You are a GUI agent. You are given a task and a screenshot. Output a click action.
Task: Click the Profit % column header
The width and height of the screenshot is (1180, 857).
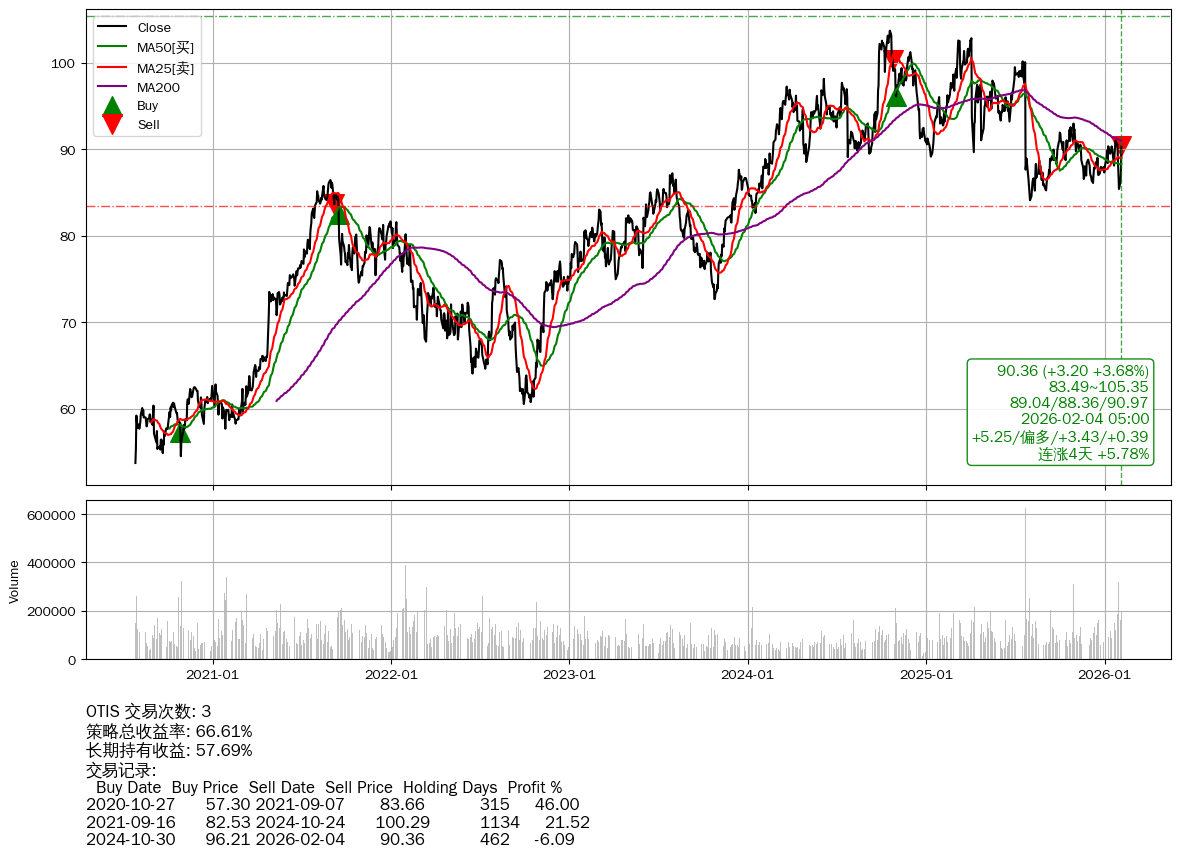point(535,788)
